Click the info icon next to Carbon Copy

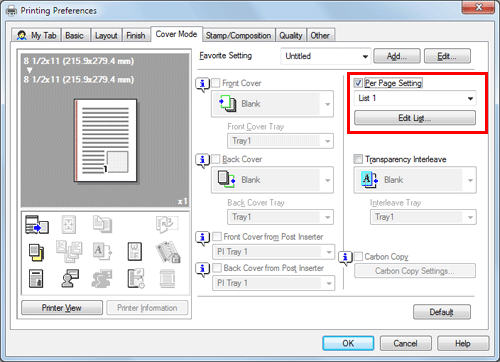coord(345,258)
